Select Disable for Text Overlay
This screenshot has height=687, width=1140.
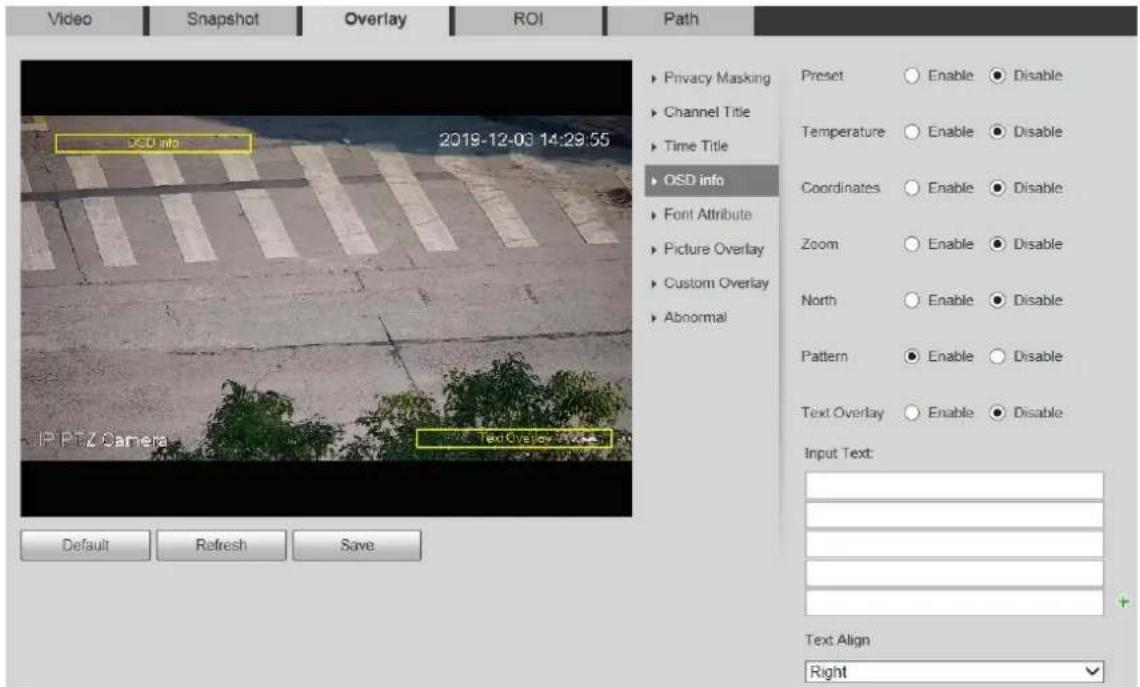point(998,413)
